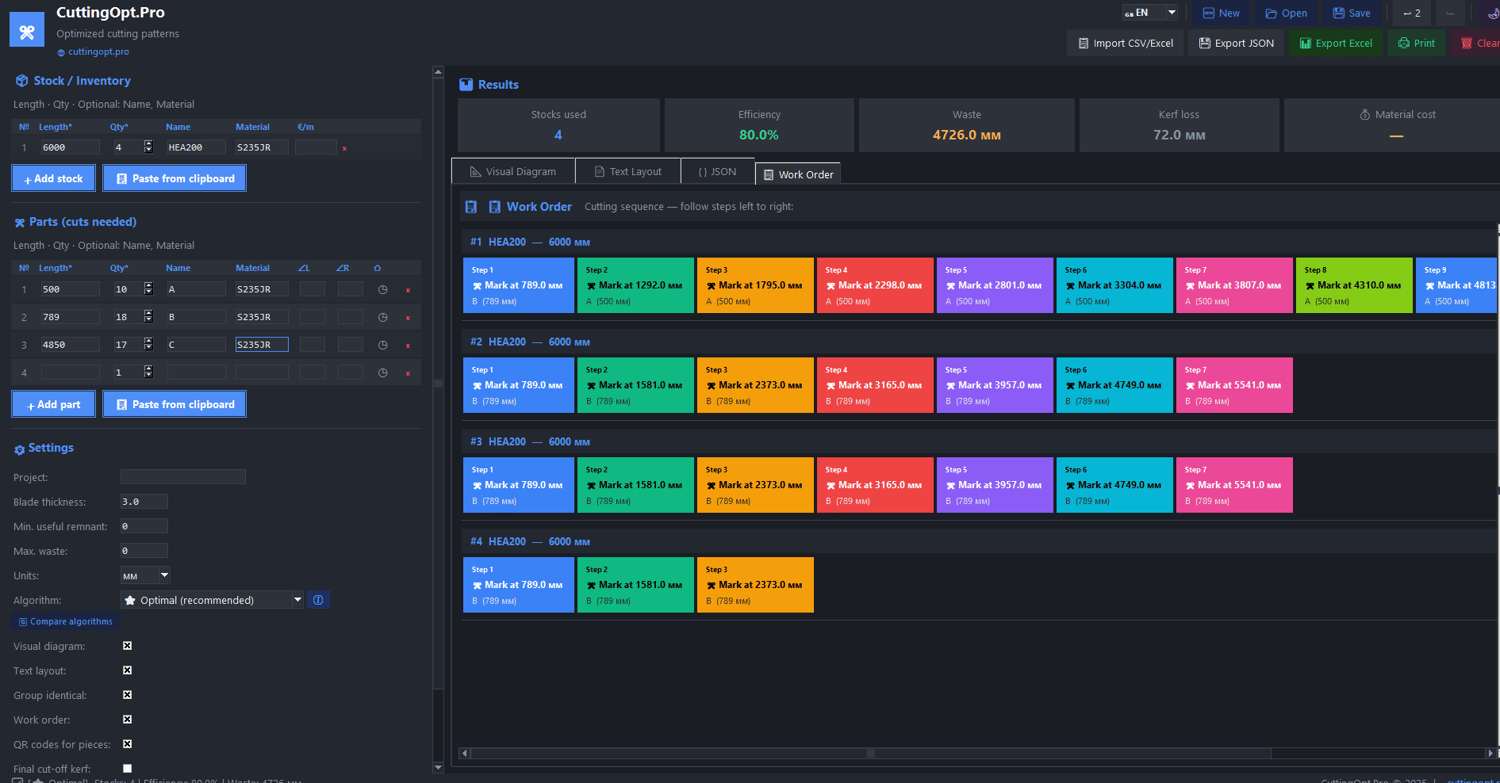Click the Add stock button
The width and height of the screenshot is (1500, 783).
pos(54,178)
